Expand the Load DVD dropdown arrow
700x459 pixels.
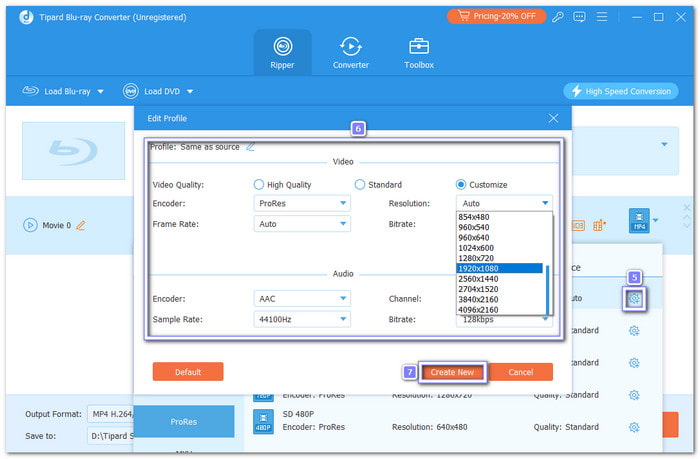click(x=190, y=92)
